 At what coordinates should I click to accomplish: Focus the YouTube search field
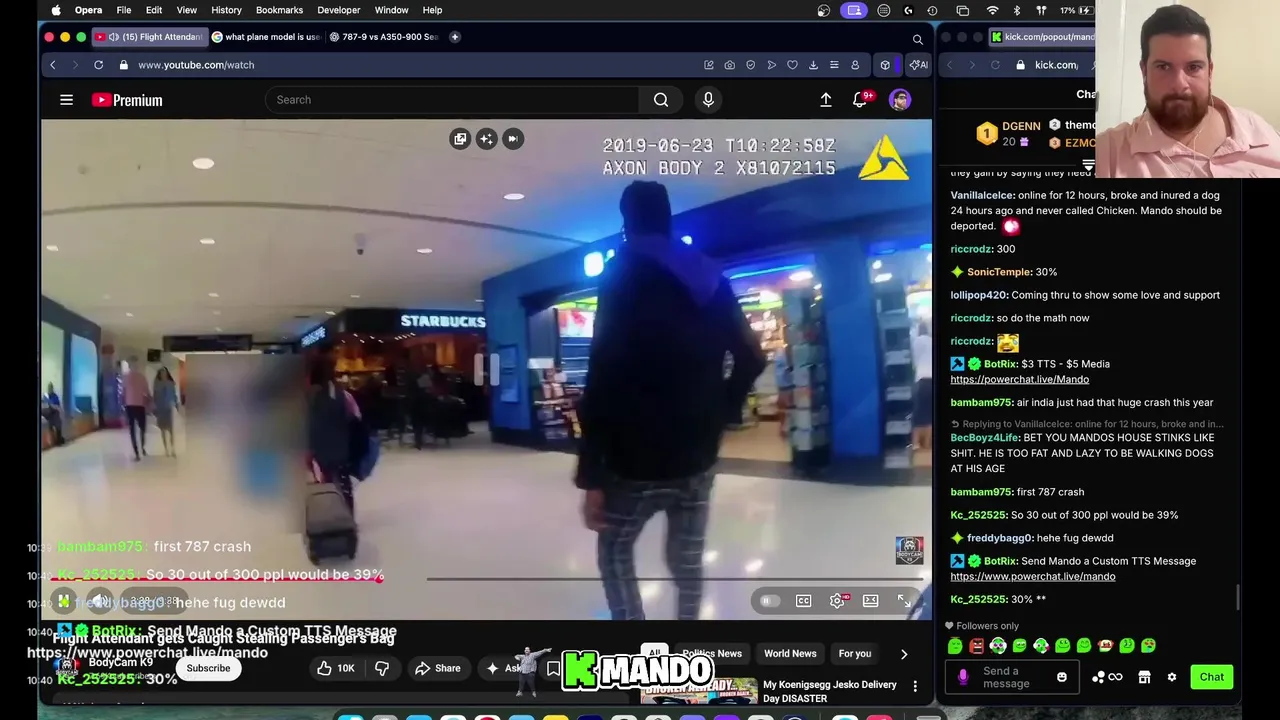[x=452, y=100]
